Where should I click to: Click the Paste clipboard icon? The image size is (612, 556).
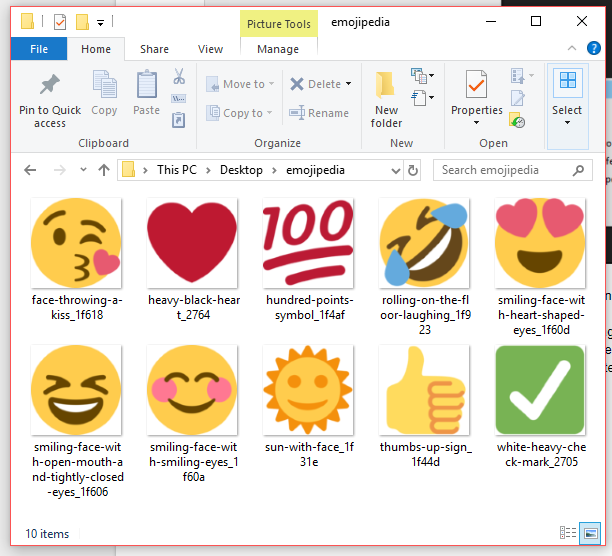[x=146, y=83]
